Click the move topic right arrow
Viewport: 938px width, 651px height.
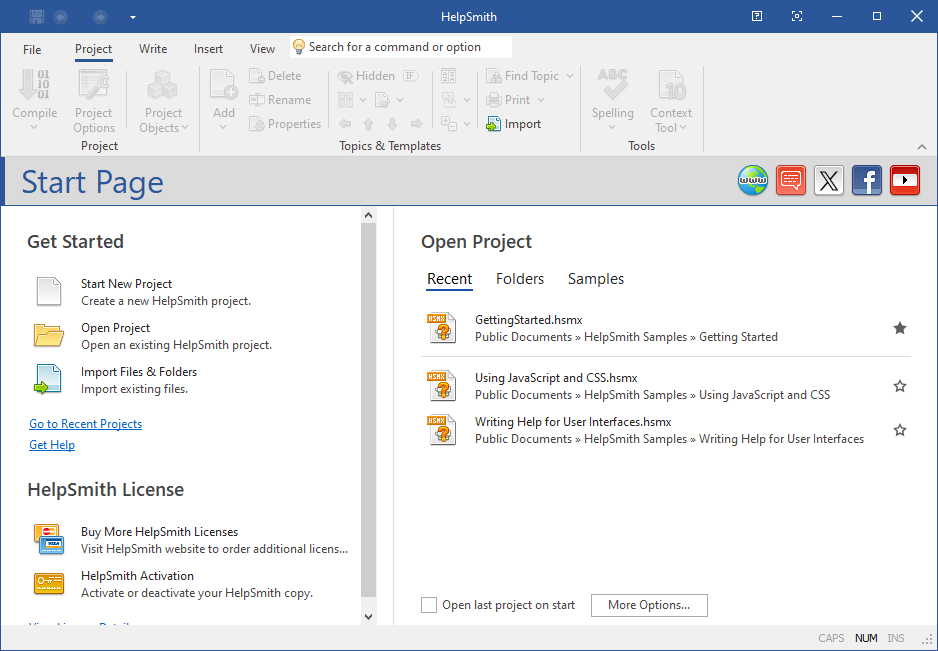coord(416,124)
